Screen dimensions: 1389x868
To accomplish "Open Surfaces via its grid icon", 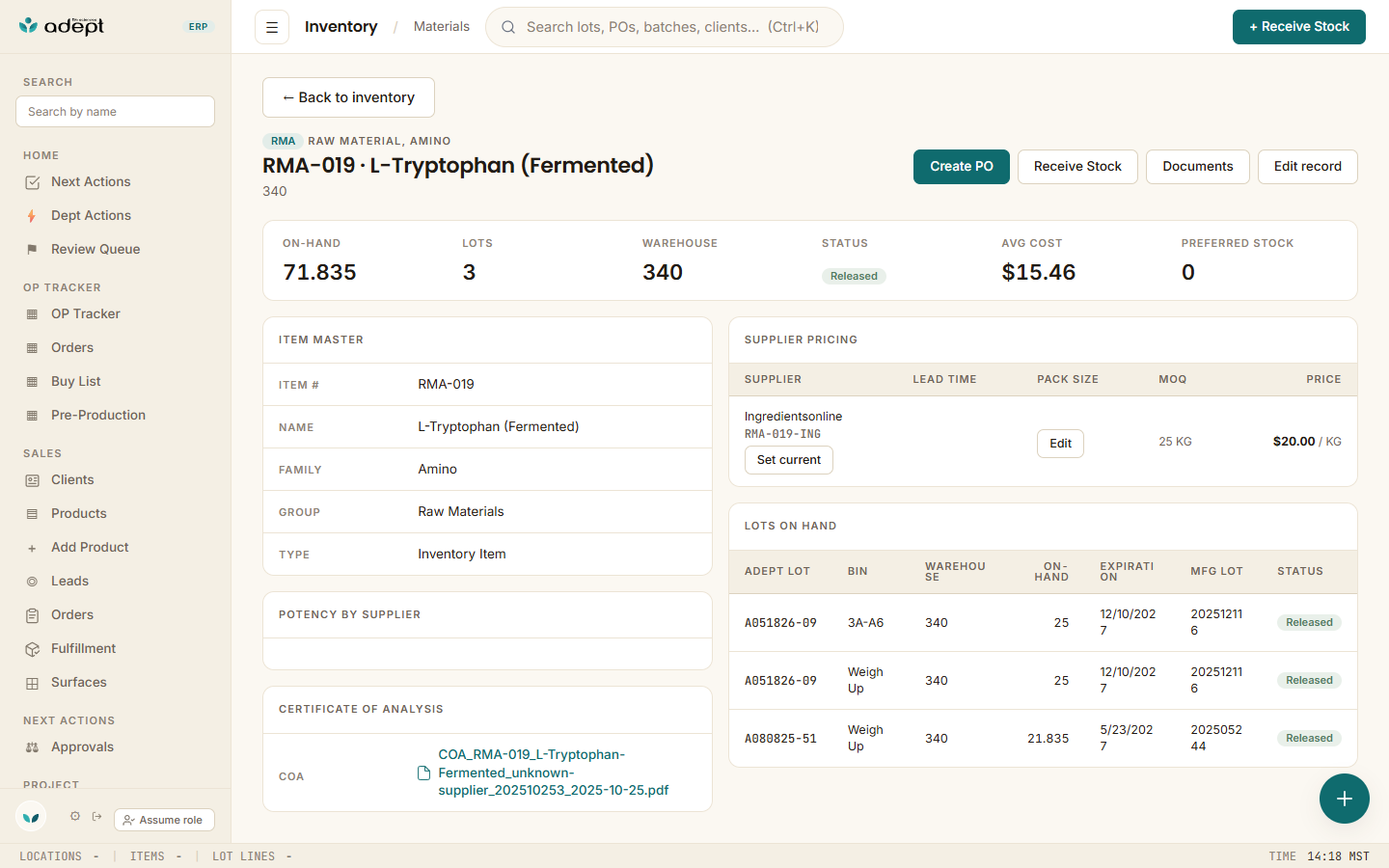I will pyautogui.click(x=32, y=683).
